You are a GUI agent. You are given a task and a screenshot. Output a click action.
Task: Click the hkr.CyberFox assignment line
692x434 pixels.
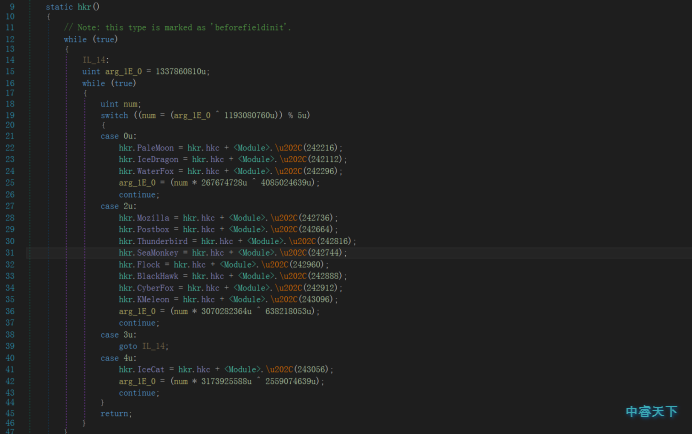pos(230,287)
